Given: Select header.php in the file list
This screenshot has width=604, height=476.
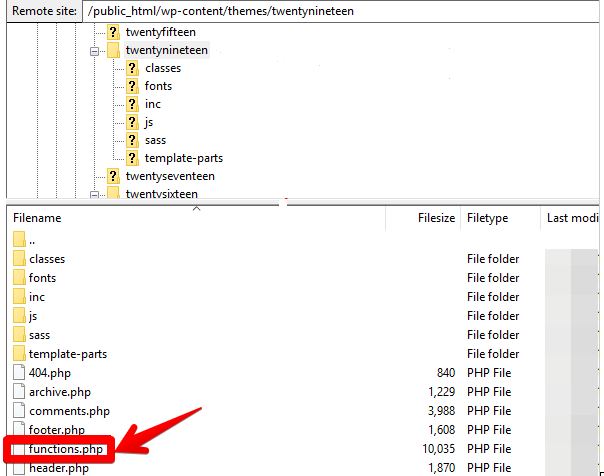Looking at the screenshot, I should [59, 468].
